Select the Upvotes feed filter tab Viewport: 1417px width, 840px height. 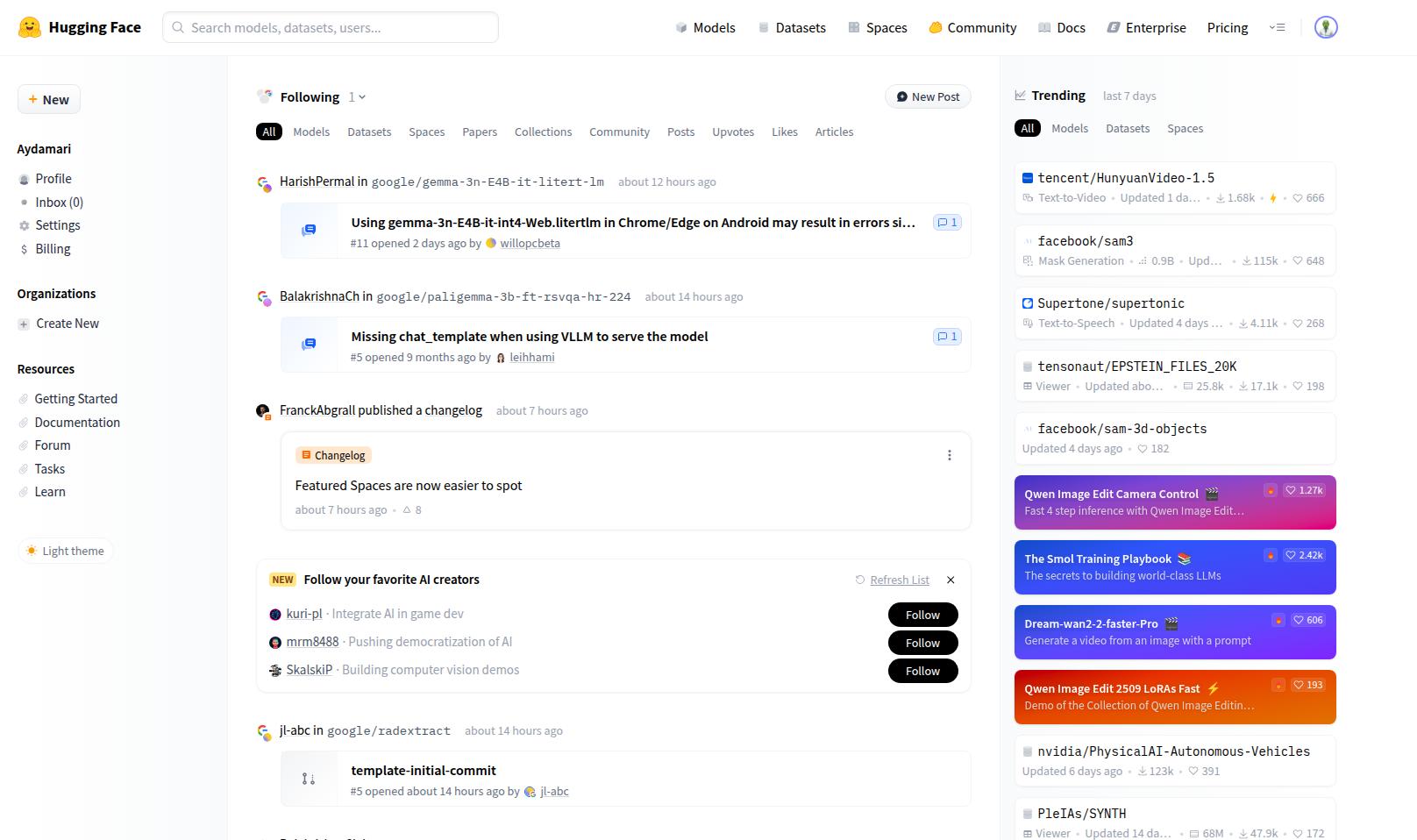[x=733, y=132]
